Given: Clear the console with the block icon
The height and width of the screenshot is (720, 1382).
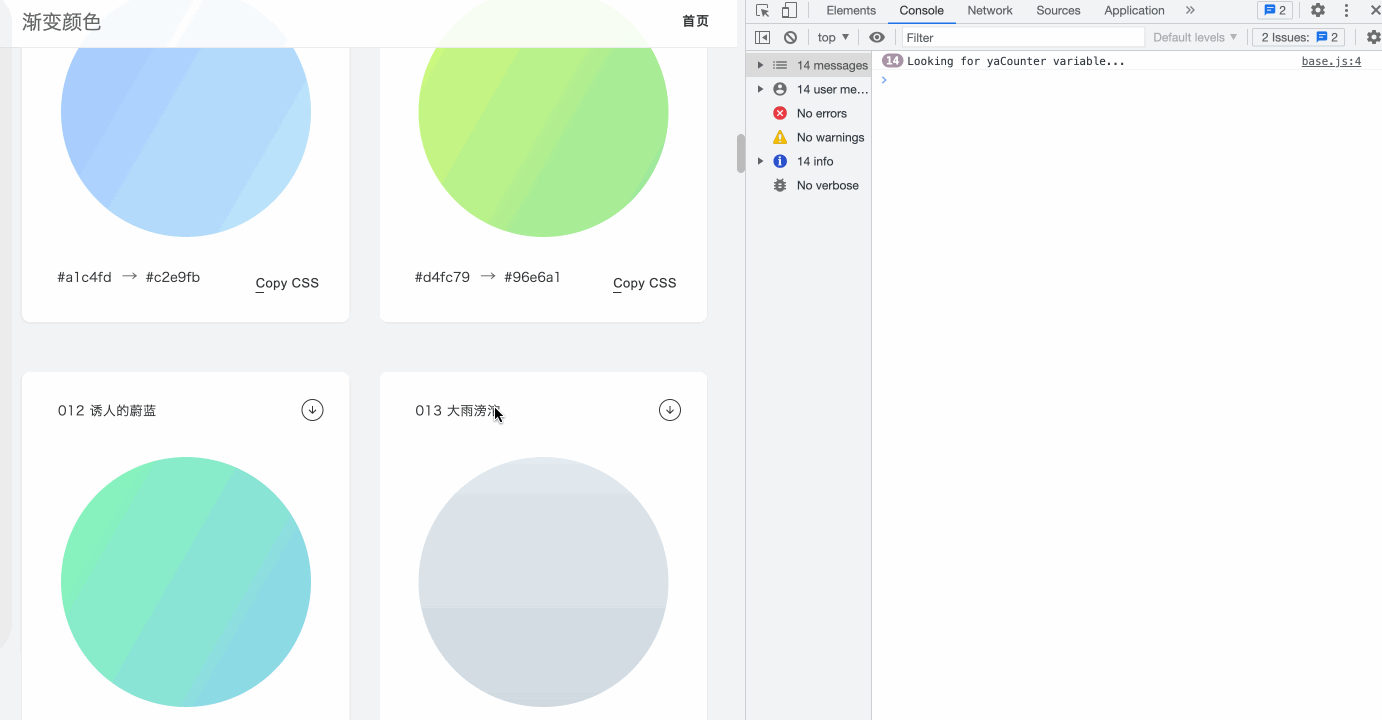Looking at the screenshot, I should 790,37.
